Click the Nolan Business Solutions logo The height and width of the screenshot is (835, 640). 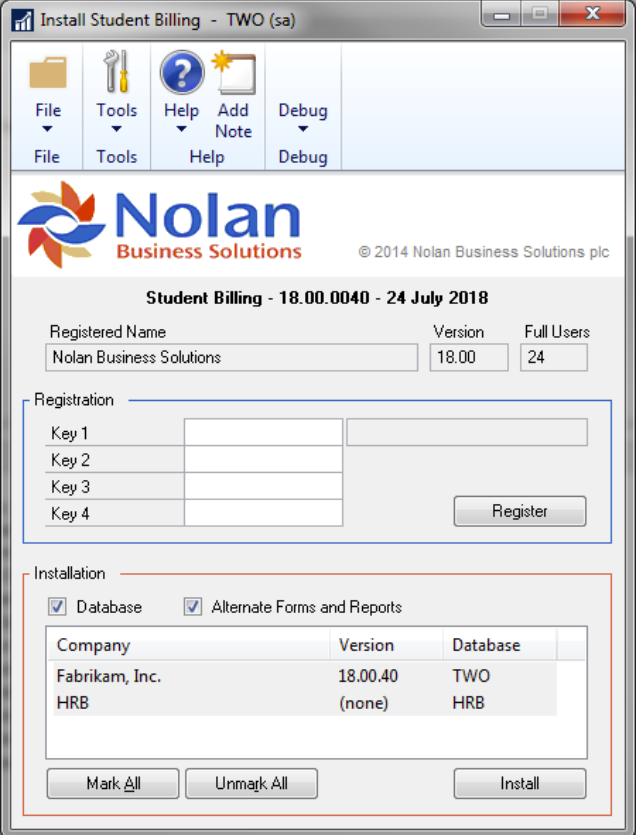pyautogui.click(x=160, y=224)
